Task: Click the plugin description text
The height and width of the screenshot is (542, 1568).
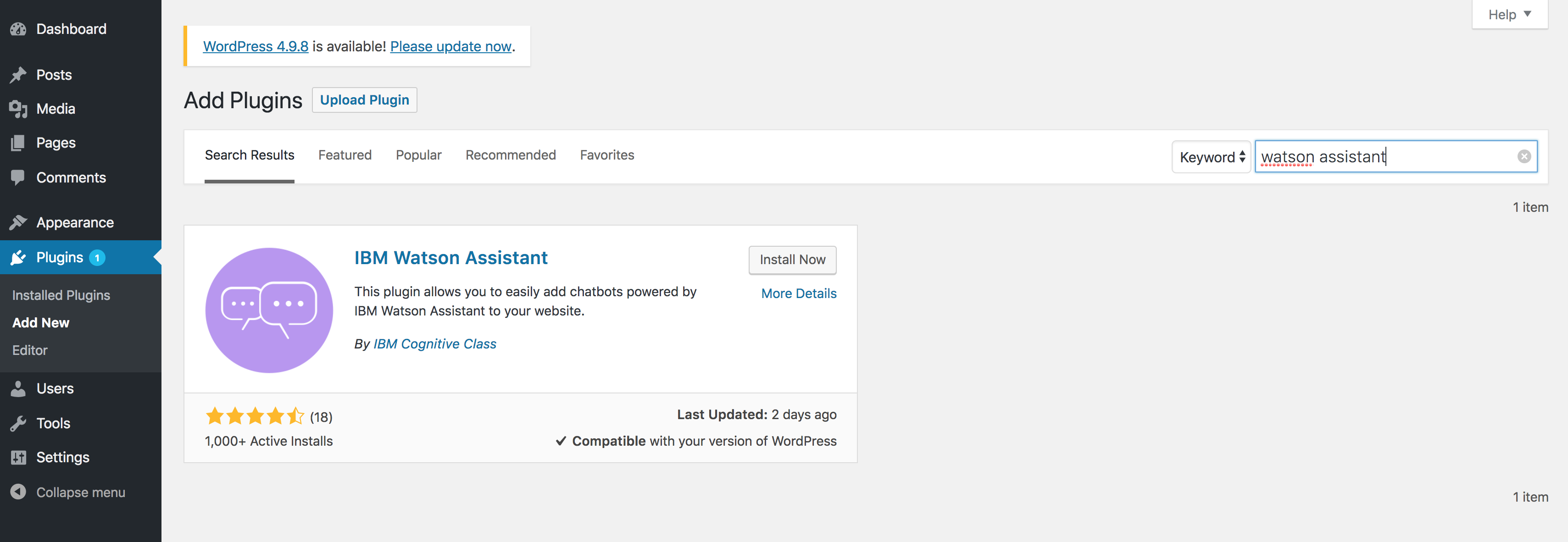Action: click(x=525, y=301)
